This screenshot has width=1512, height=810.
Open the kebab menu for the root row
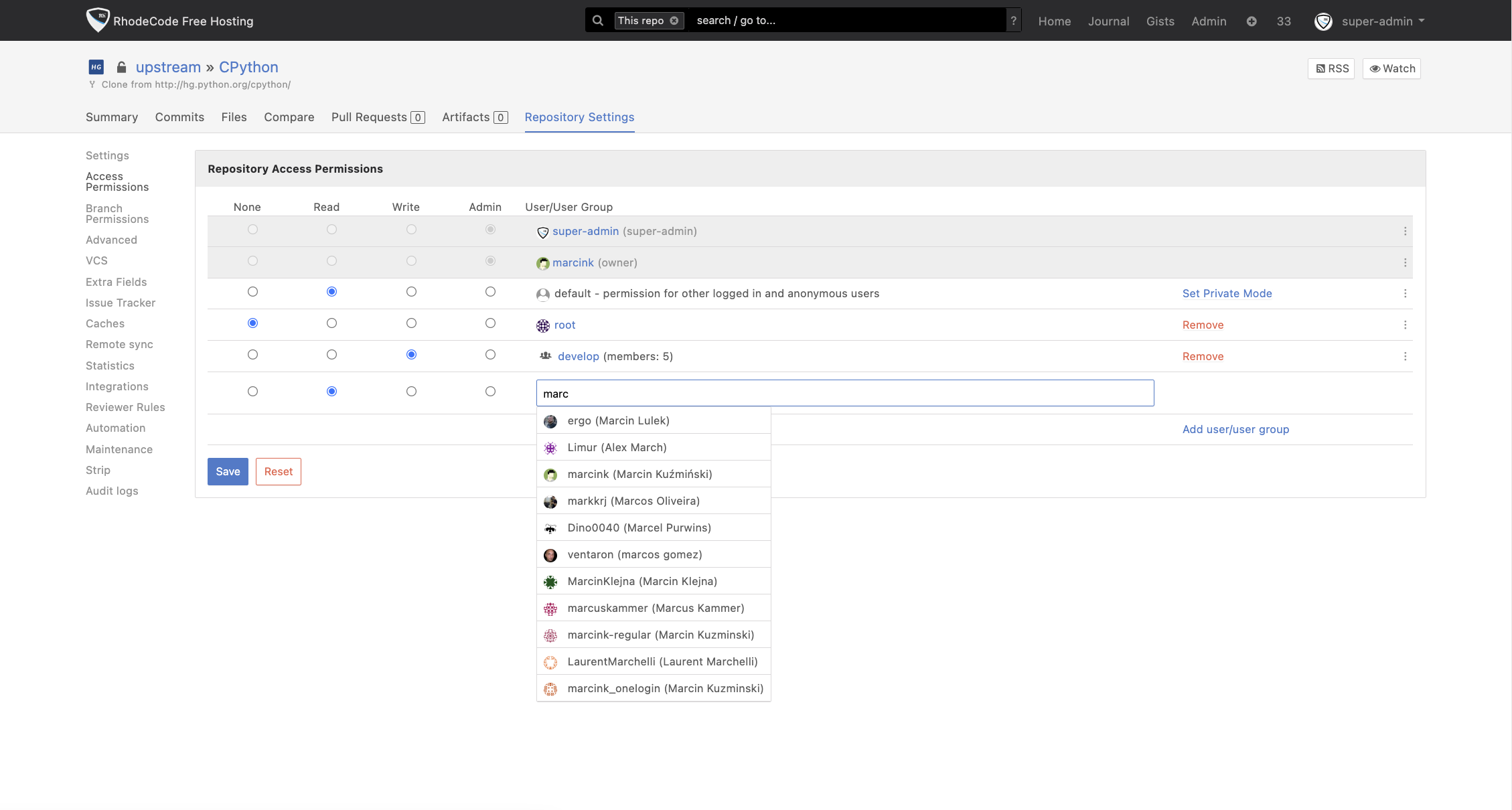pyautogui.click(x=1405, y=325)
